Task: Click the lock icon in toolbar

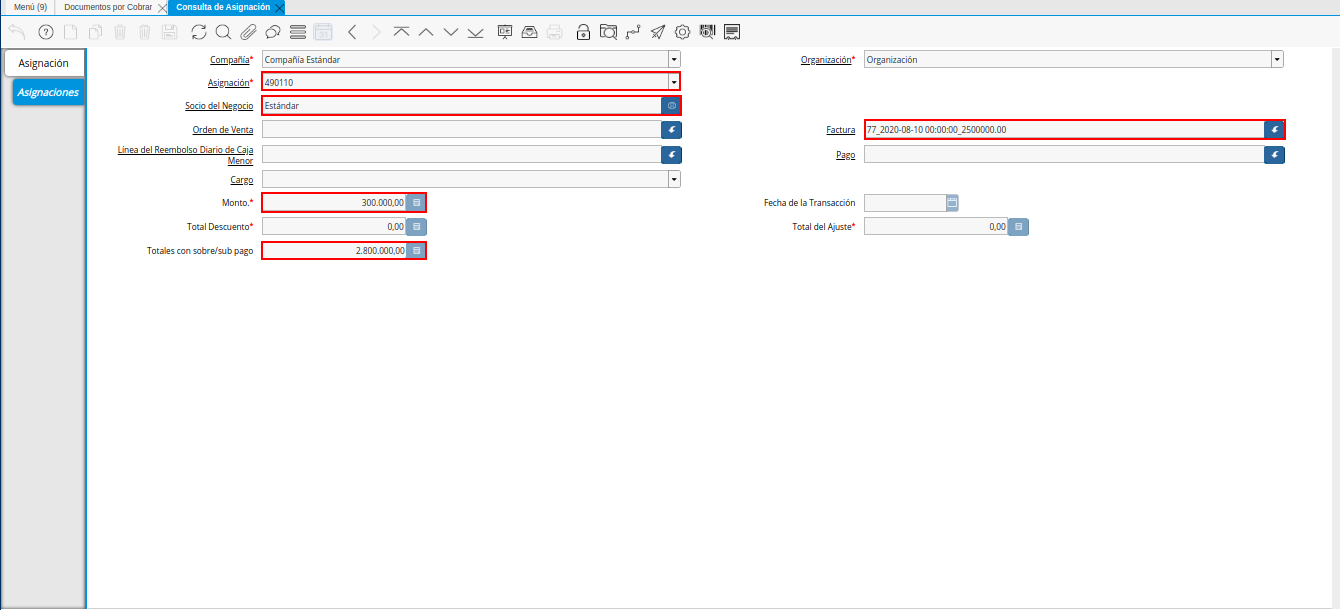Action: (583, 32)
